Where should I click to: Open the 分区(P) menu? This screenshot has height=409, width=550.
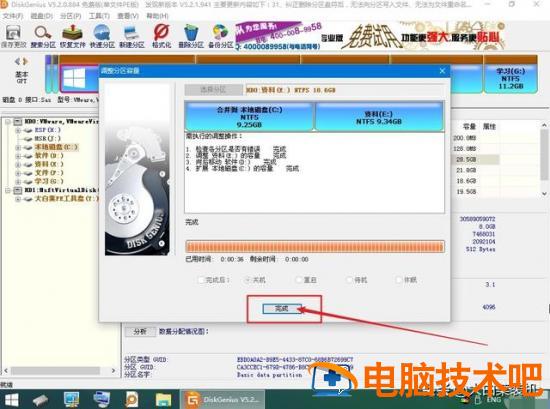point(71,16)
